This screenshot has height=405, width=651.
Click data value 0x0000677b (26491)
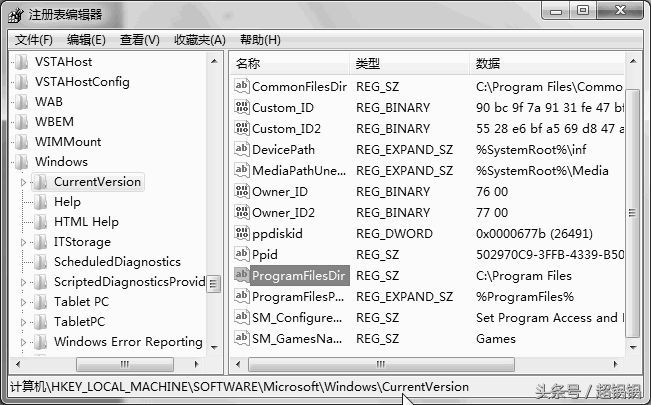[534, 233]
